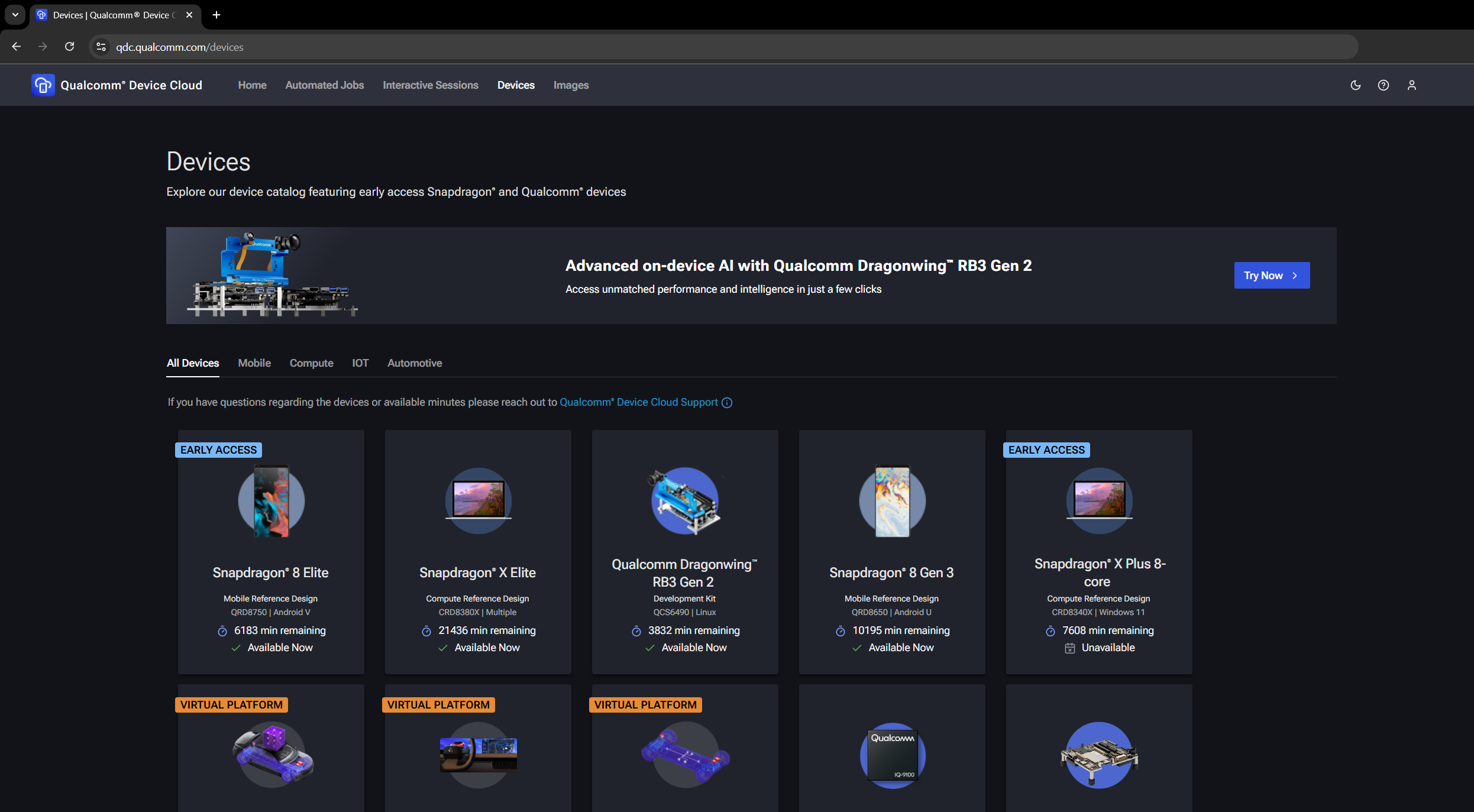Click the browser back arrow
Image resolution: width=1474 pixels, height=812 pixels.
pyautogui.click(x=16, y=47)
